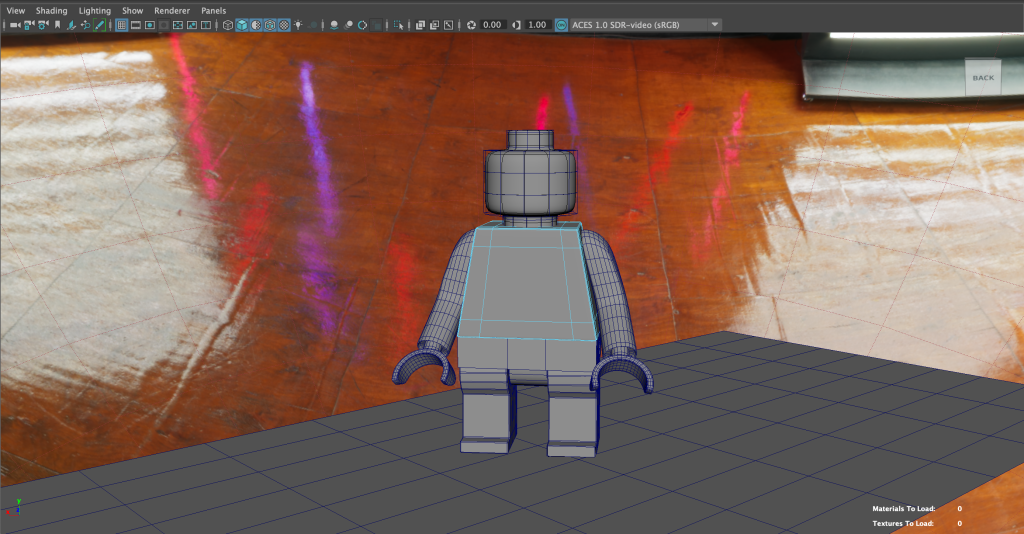Toggle the Depth of Field icon
The width and height of the screenshot is (1024, 534).
[x=376, y=25]
